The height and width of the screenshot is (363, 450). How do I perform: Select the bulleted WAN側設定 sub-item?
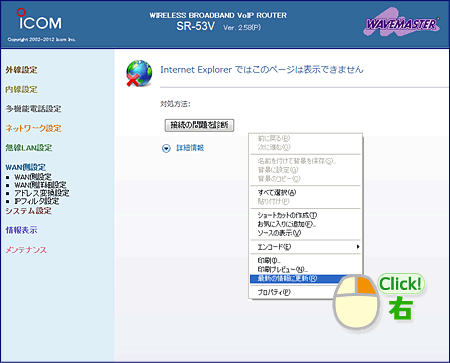click(33, 177)
